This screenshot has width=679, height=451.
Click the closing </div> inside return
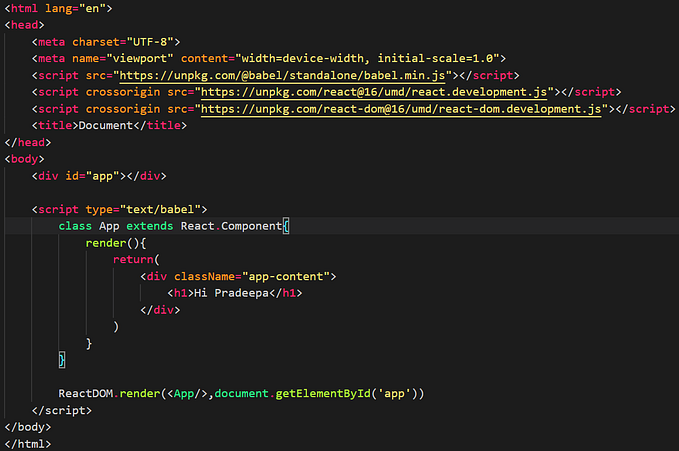160,310
